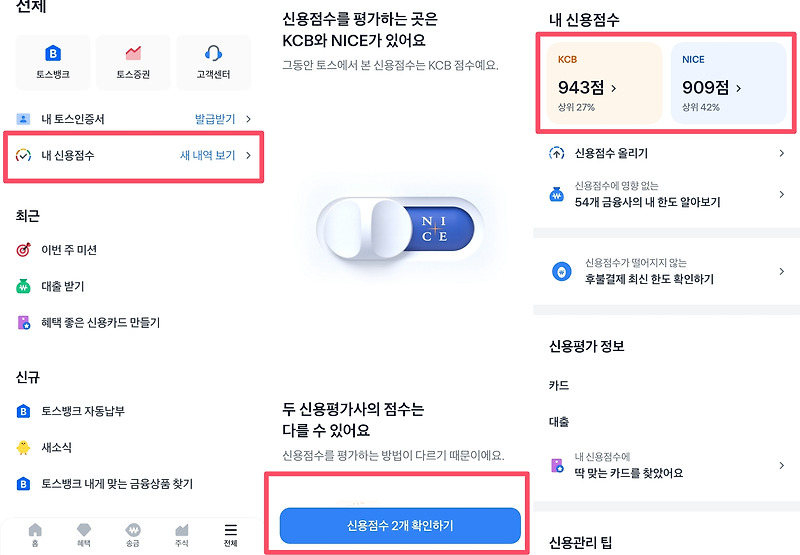This screenshot has width=800, height=555.
Task: Switch to the 송금 tab
Action: 133,534
